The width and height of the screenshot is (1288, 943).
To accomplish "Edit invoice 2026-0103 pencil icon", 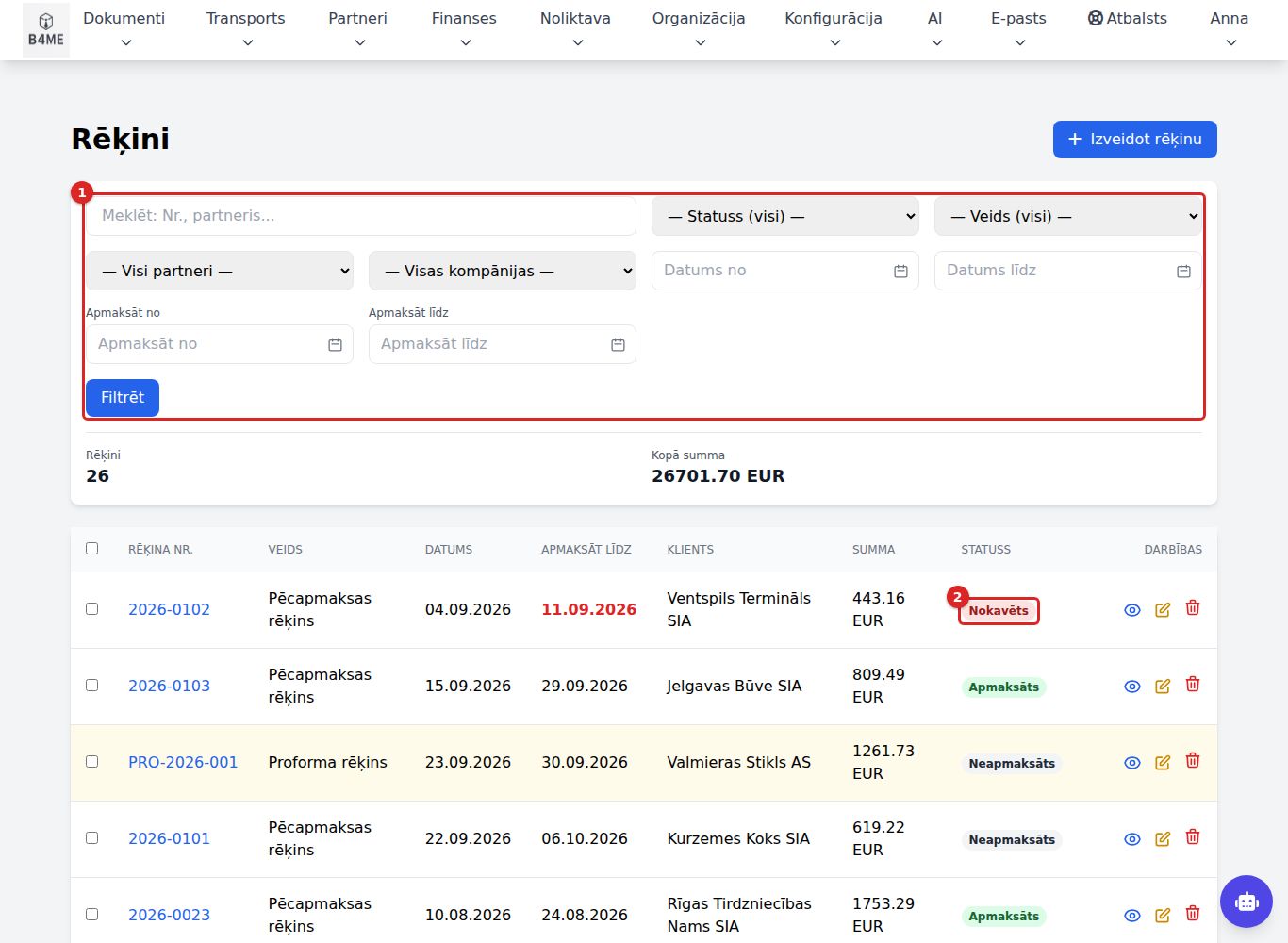I will point(1163,687).
